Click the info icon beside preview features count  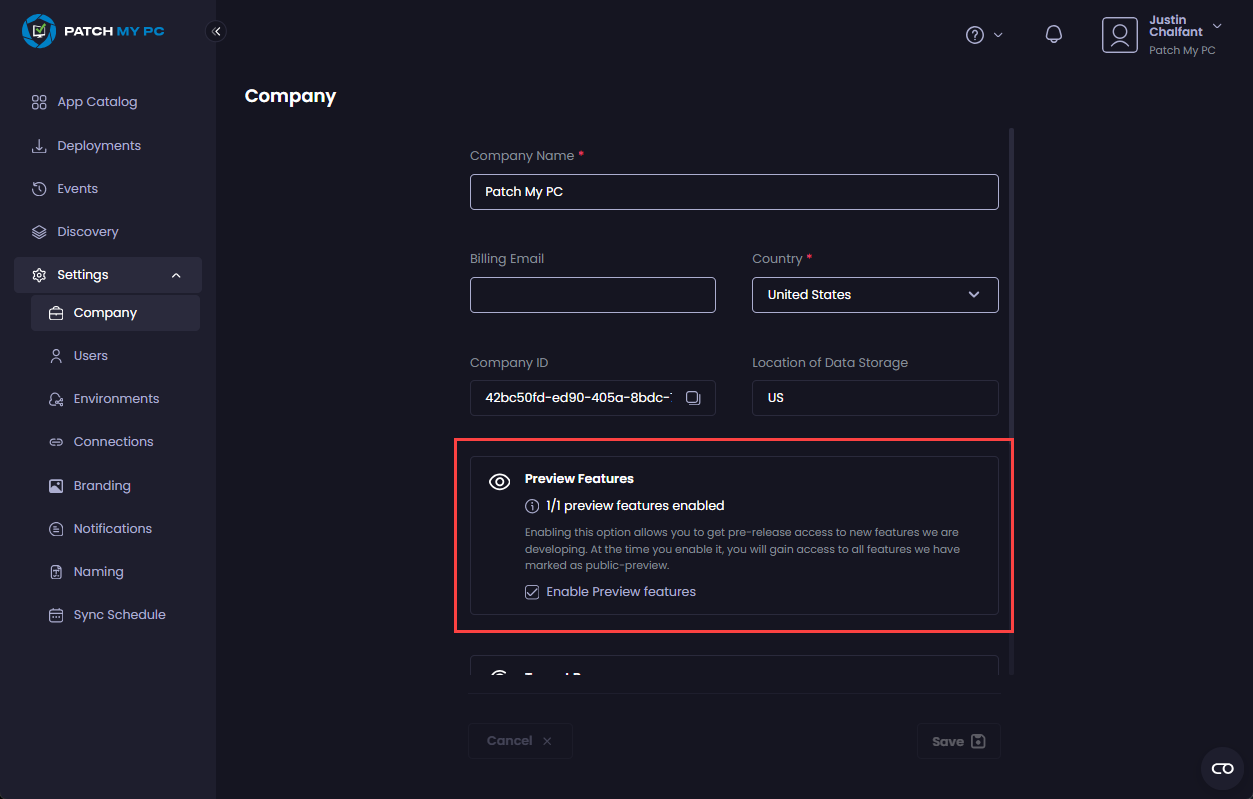(x=532, y=506)
